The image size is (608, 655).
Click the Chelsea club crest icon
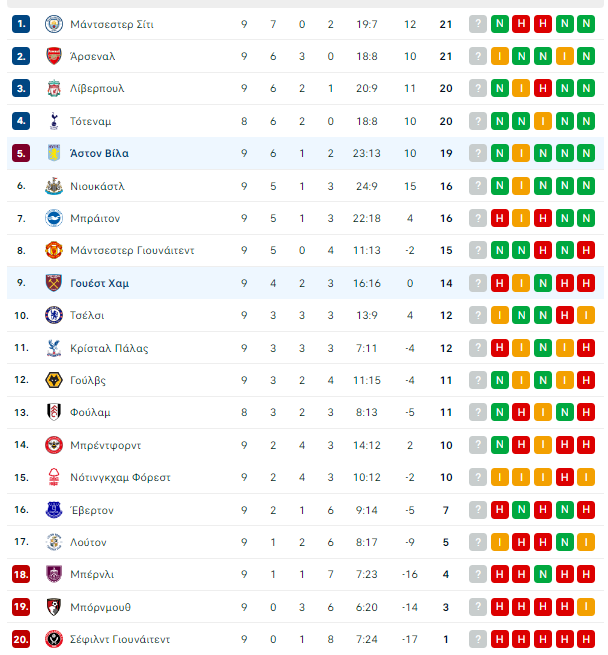coord(53,315)
